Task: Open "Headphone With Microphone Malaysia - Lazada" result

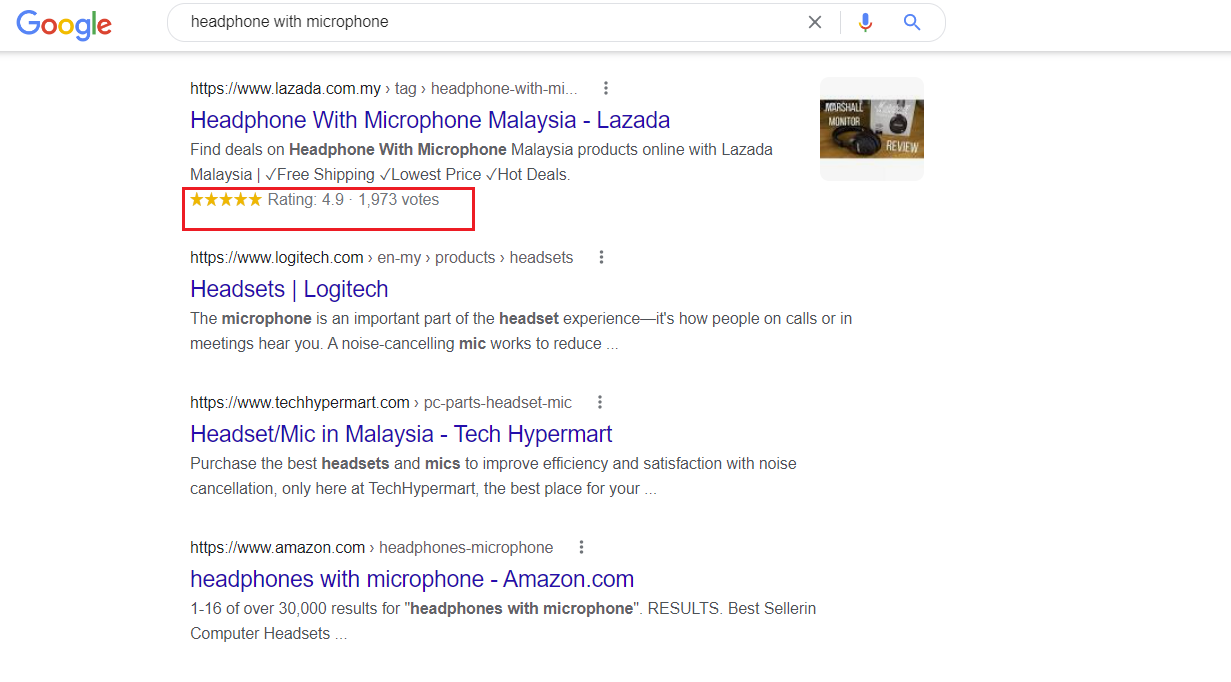Action: pyautogui.click(x=430, y=120)
